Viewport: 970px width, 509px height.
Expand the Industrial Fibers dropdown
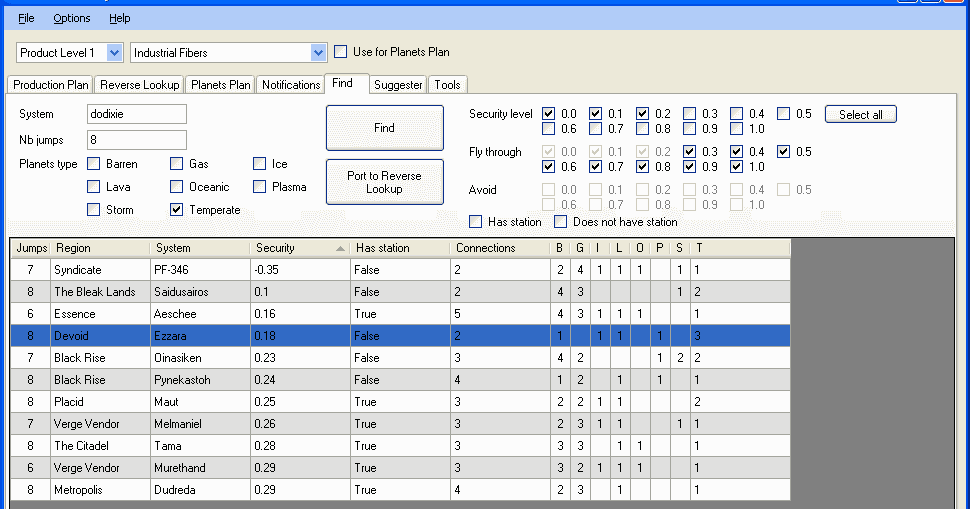318,53
